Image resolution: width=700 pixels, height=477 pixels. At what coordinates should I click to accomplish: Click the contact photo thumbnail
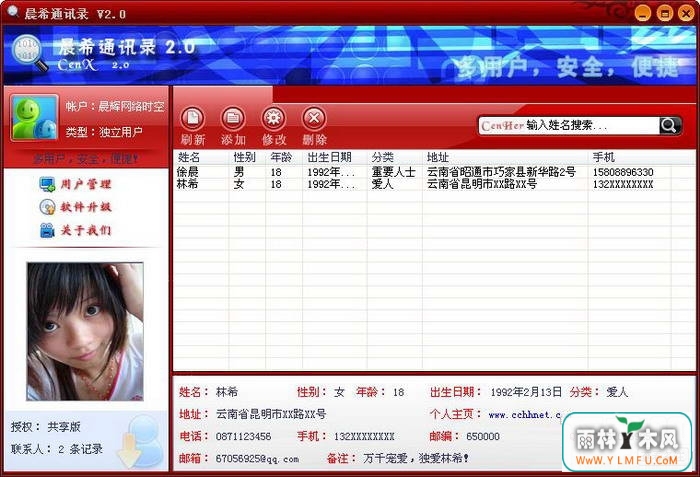click(x=85, y=331)
